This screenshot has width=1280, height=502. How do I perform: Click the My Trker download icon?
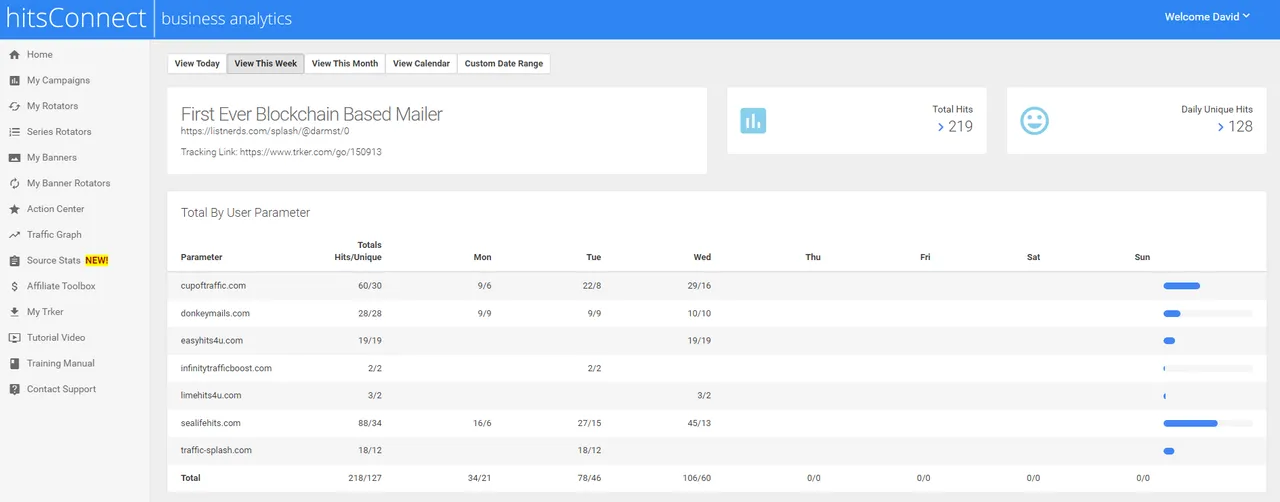pyautogui.click(x=14, y=312)
